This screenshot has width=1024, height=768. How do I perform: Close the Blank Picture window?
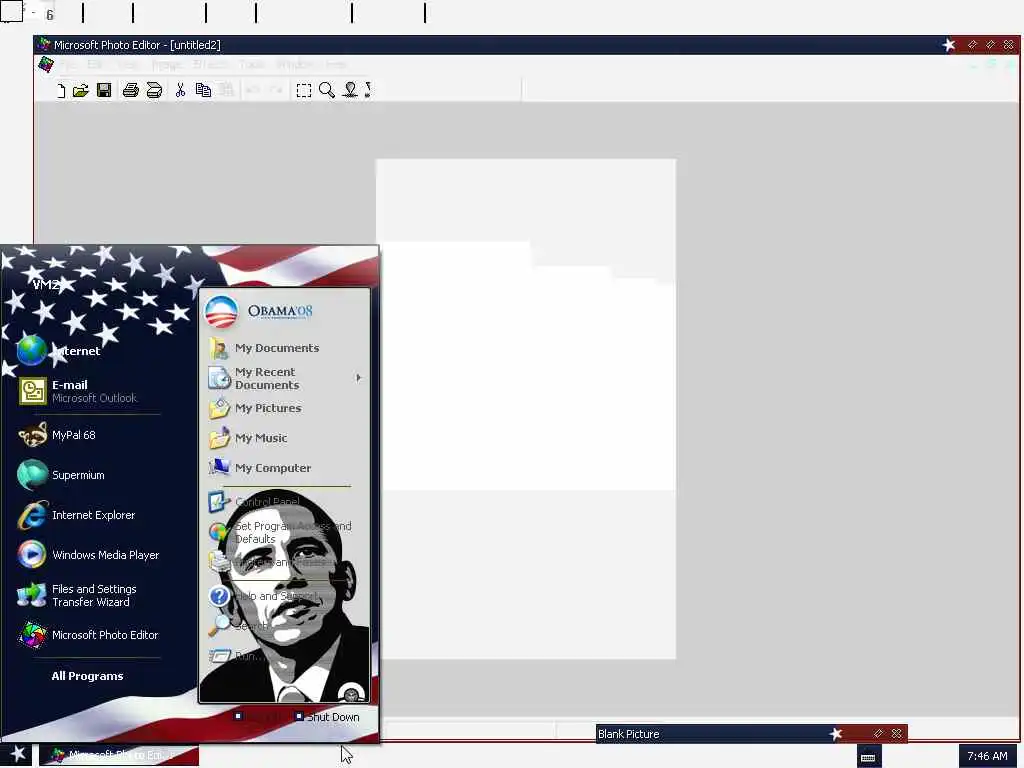tap(897, 733)
